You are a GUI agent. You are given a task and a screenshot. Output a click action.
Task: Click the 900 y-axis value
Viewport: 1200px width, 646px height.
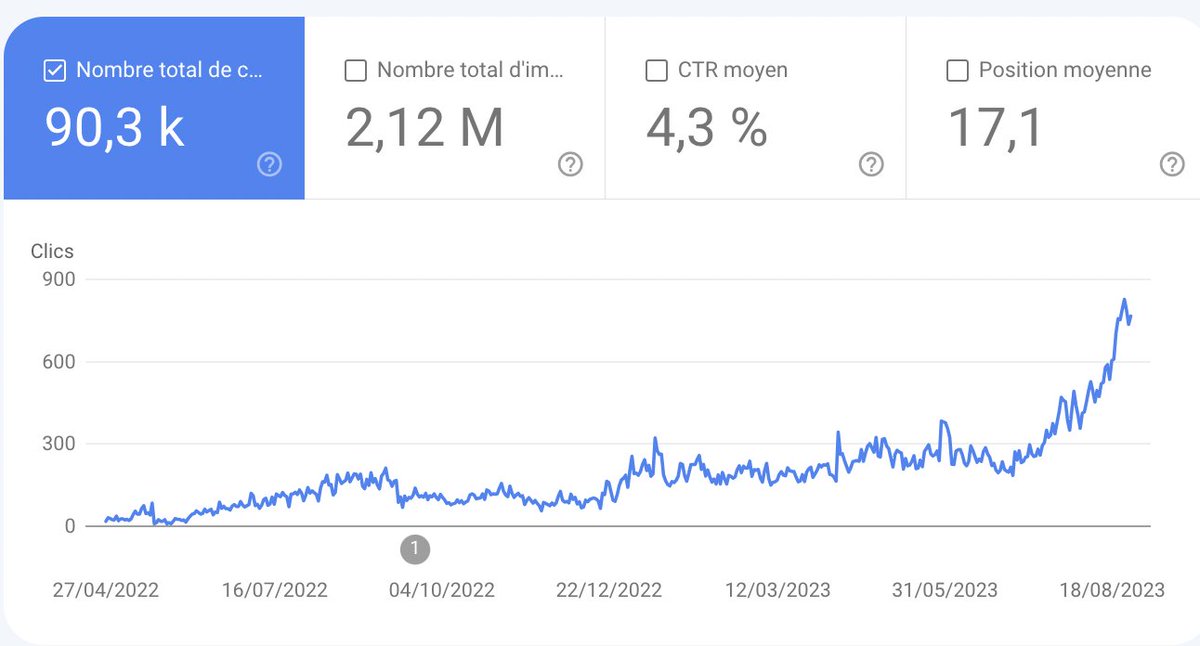(58, 279)
